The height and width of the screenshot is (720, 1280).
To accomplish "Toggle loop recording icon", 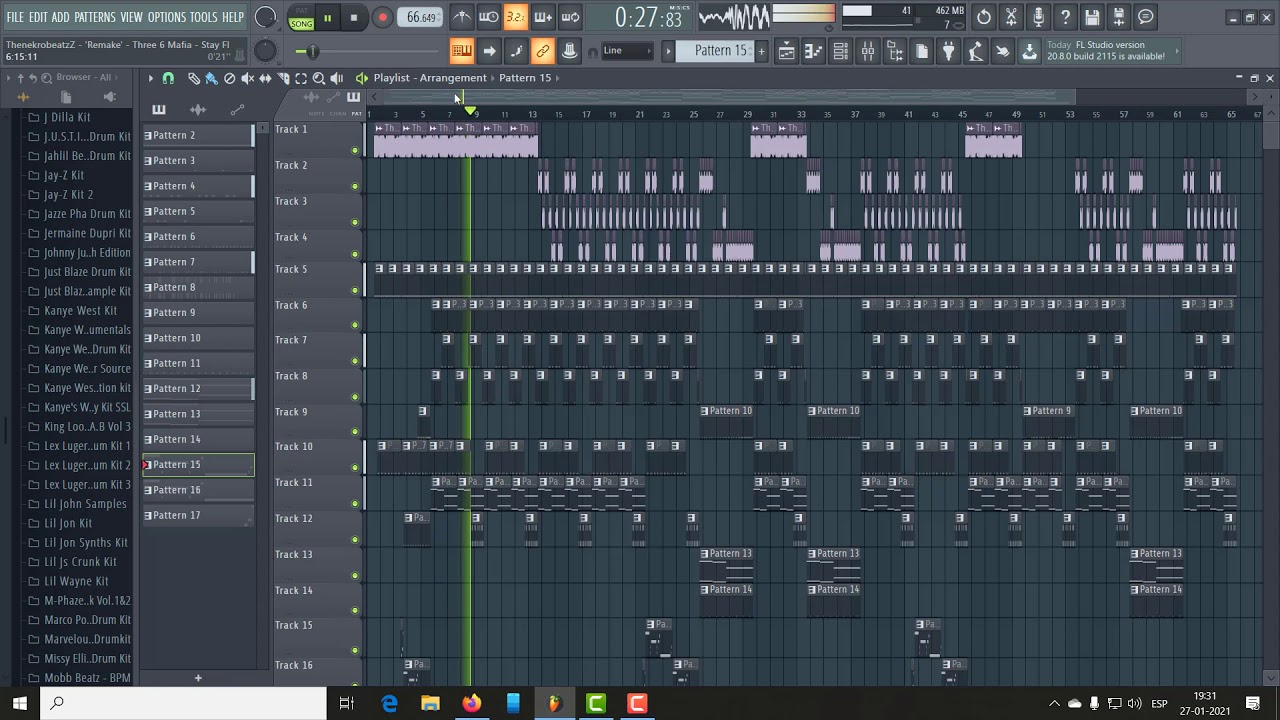I will coord(570,17).
